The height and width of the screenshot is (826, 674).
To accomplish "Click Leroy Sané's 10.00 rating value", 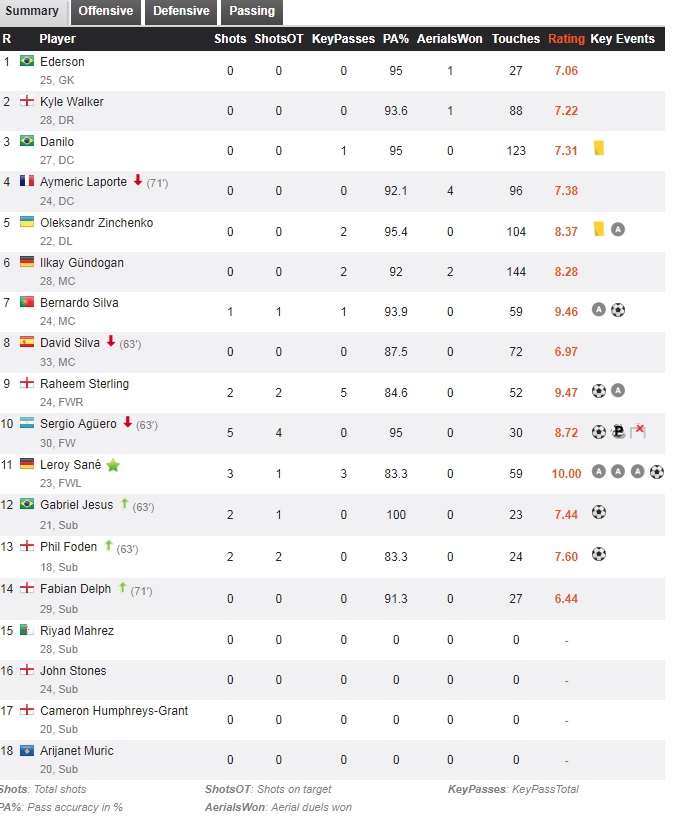I will coord(566,473).
